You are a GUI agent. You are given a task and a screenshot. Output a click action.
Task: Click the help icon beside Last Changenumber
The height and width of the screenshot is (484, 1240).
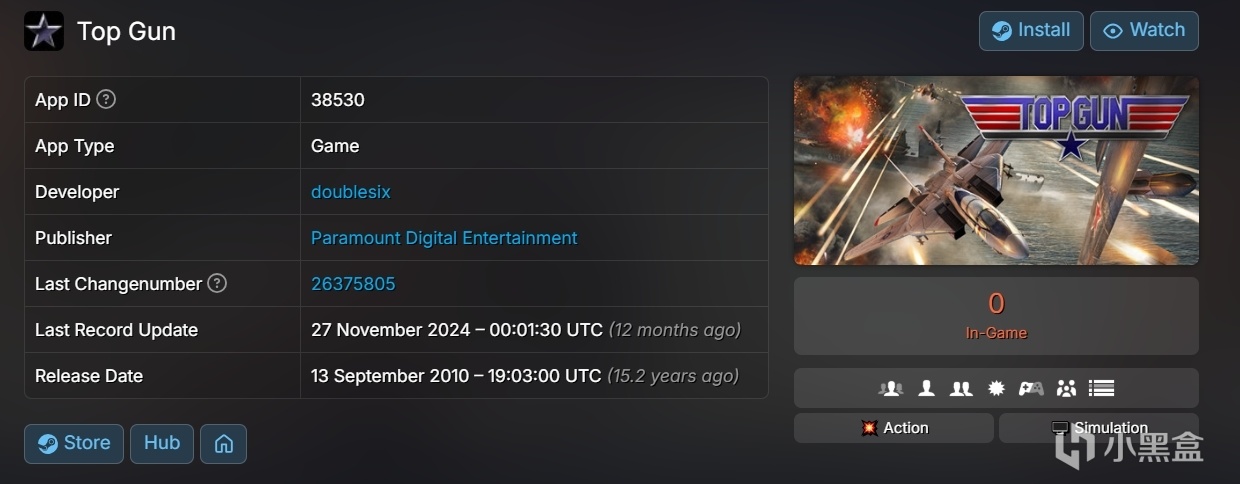coord(217,283)
